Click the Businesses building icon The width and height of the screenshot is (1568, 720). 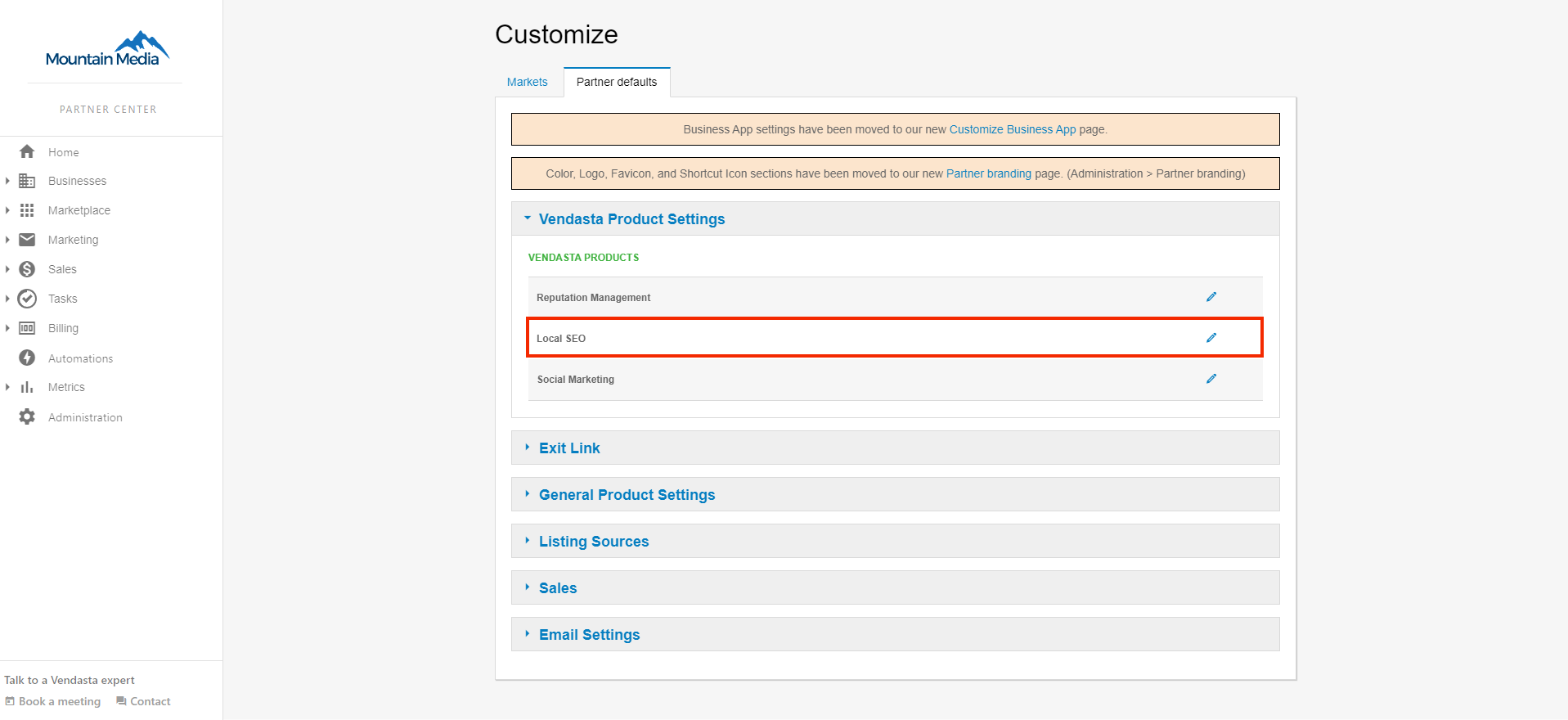point(27,181)
